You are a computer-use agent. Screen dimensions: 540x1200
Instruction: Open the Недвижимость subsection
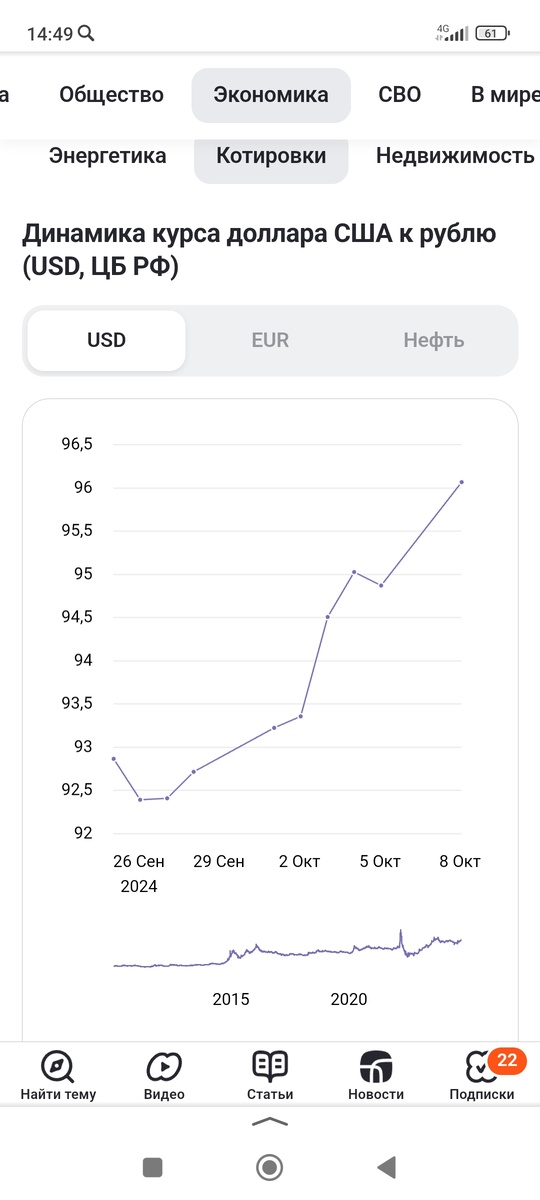point(455,156)
